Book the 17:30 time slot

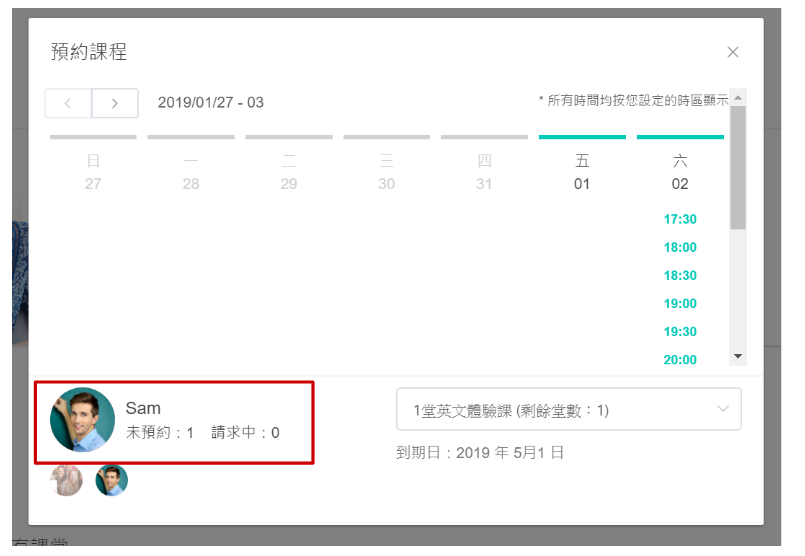click(x=680, y=219)
